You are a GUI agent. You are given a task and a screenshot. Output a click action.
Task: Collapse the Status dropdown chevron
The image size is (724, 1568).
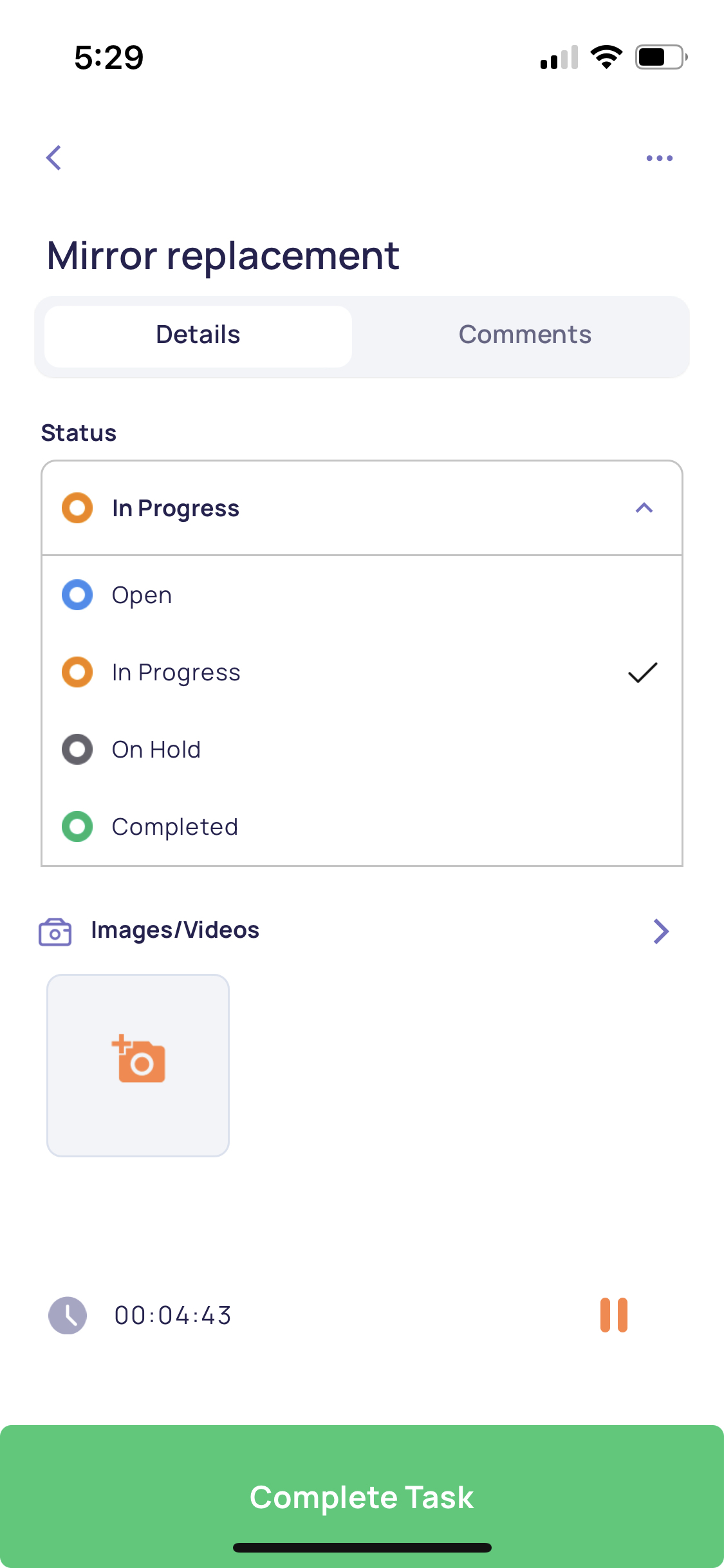coord(644,508)
